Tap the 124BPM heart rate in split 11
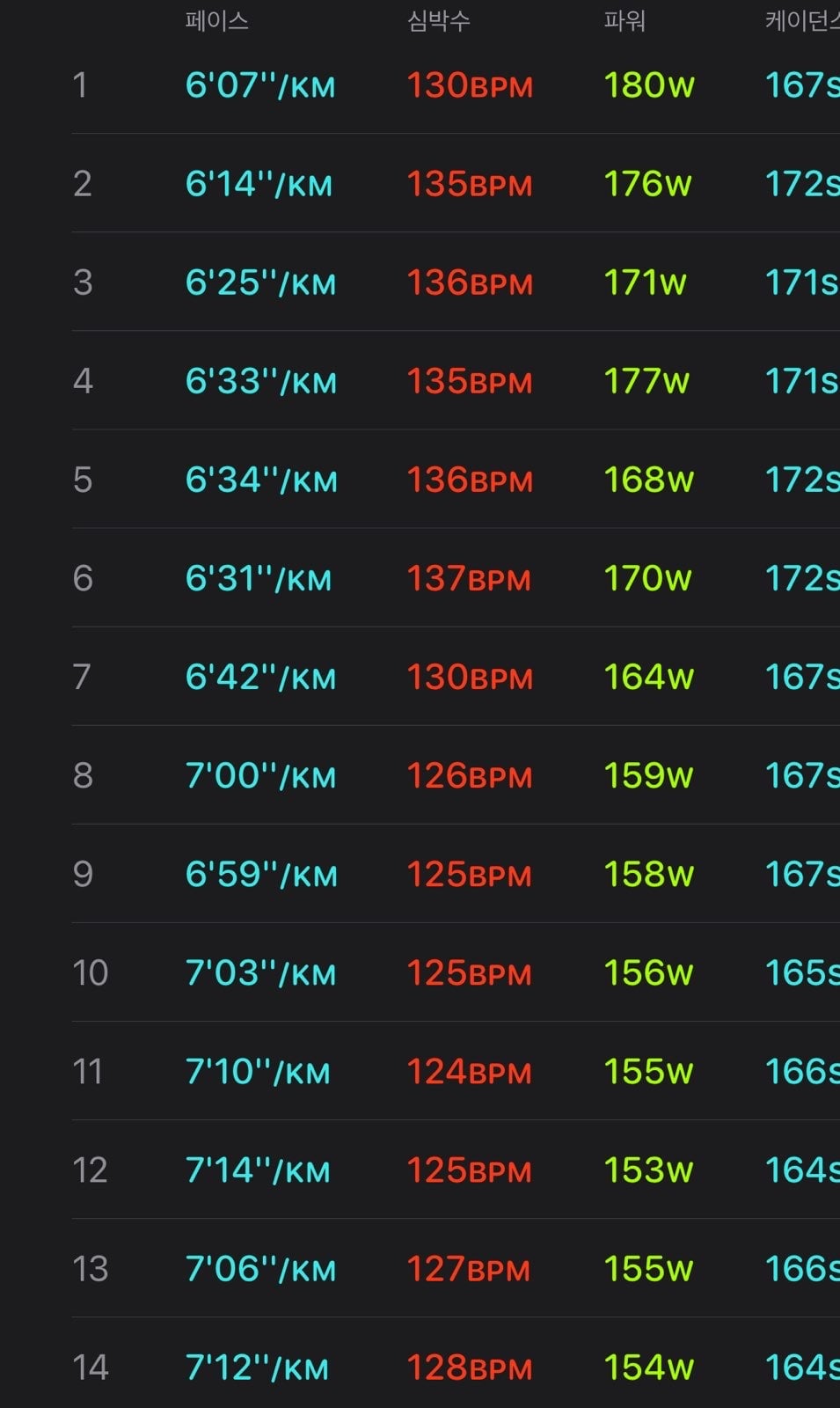840x1408 pixels. click(469, 1071)
